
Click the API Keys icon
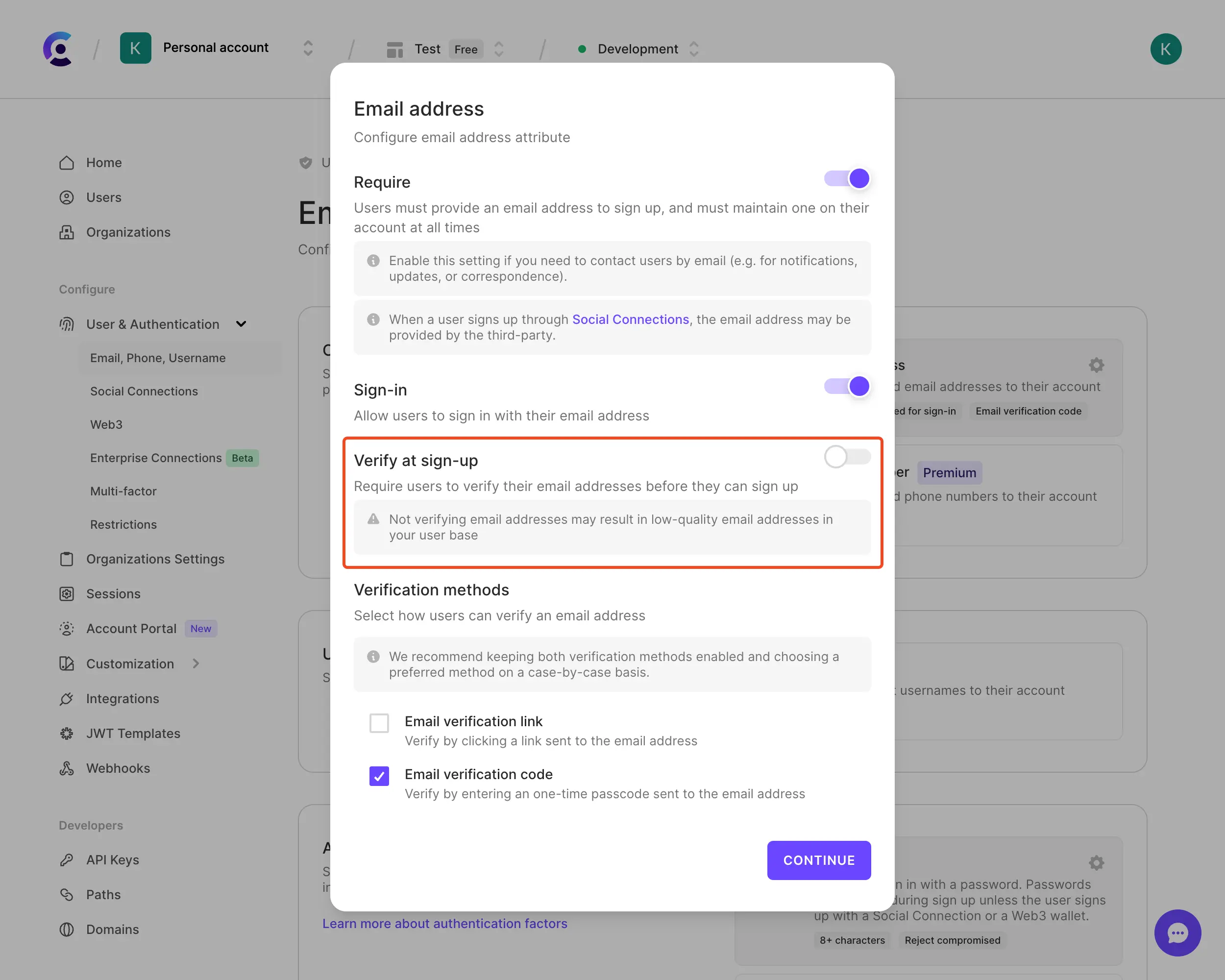(67, 859)
